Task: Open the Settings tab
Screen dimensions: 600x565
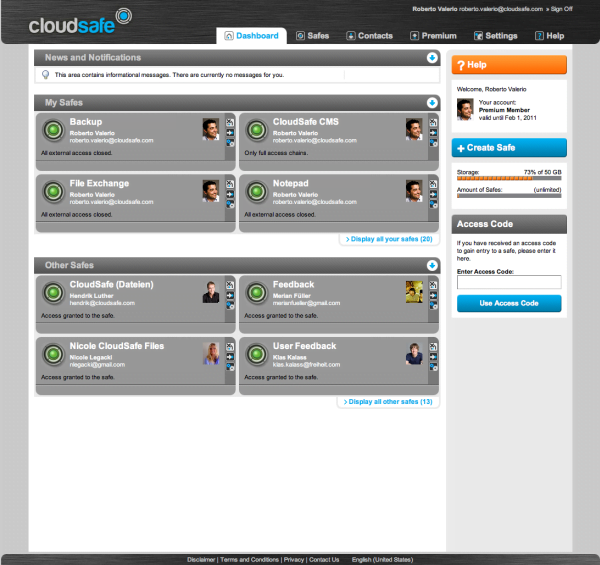Action: click(496, 36)
